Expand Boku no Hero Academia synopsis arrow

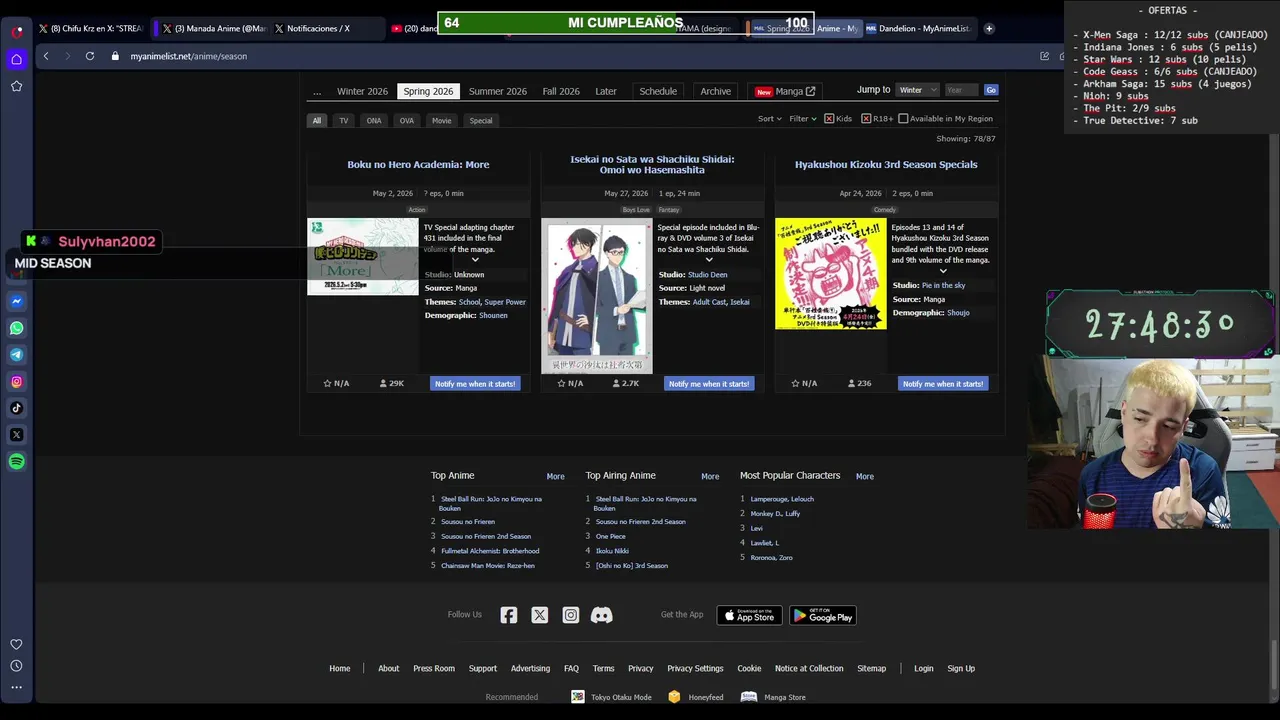475,259
